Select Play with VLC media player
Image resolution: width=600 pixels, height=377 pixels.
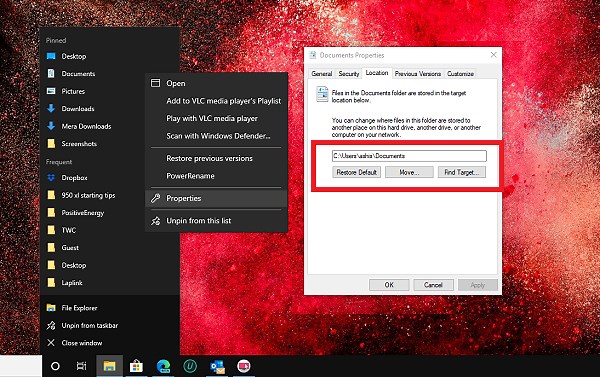216,119
